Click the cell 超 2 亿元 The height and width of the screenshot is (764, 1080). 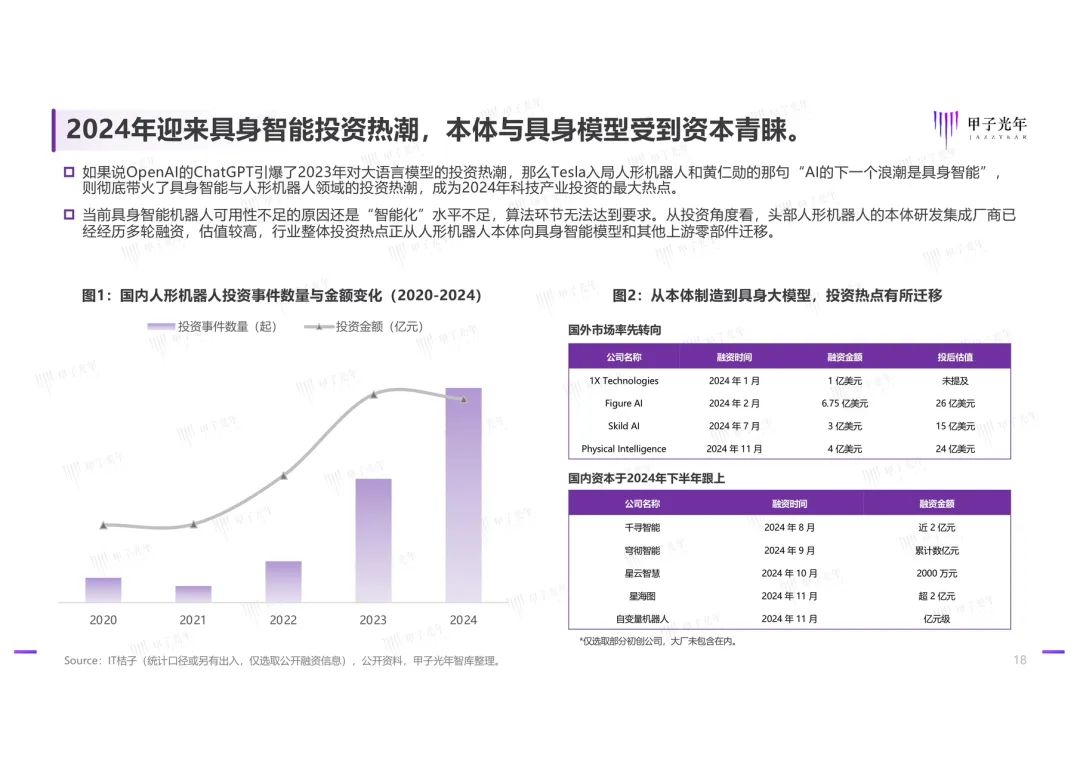coord(937,597)
